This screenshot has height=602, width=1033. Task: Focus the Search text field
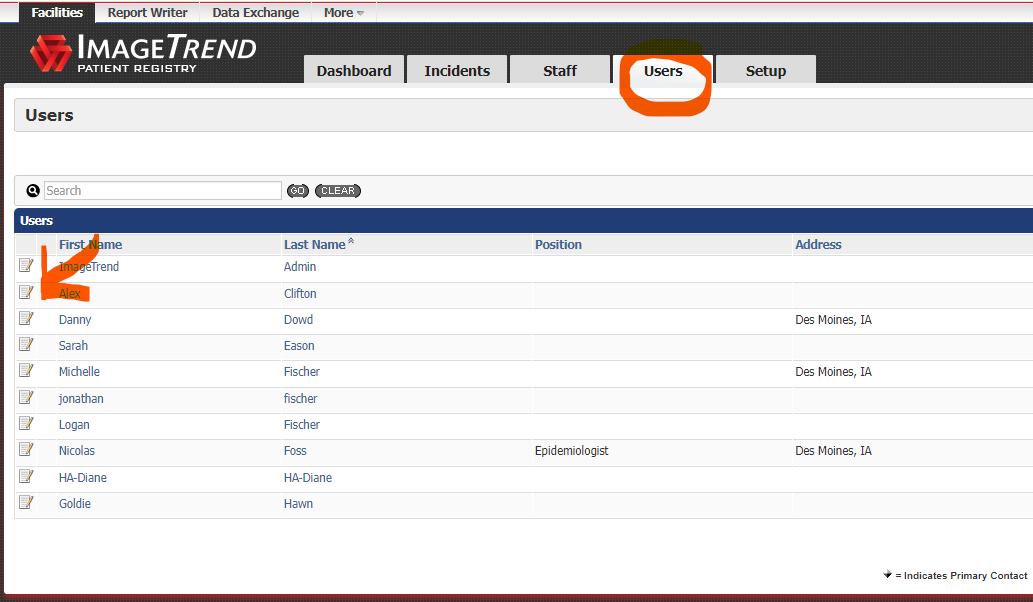(162, 191)
